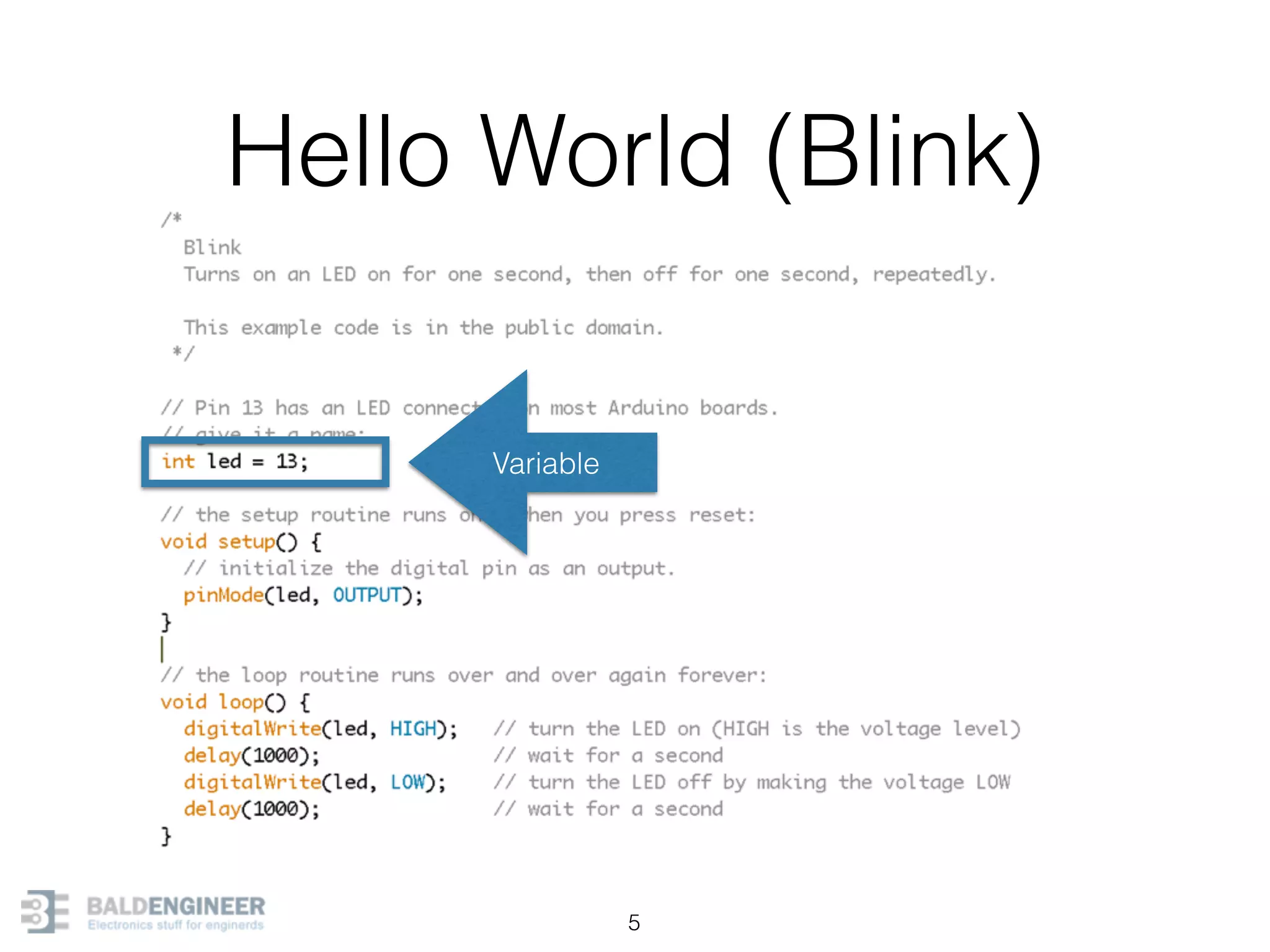Click the "pinMode(led, OUTPUT);" code line
Screen dimensions: 1270x952
(303, 596)
